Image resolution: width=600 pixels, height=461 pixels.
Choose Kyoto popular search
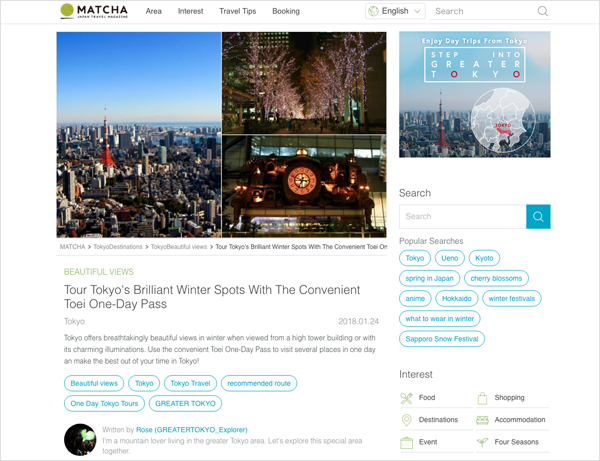[x=484, y=258]
